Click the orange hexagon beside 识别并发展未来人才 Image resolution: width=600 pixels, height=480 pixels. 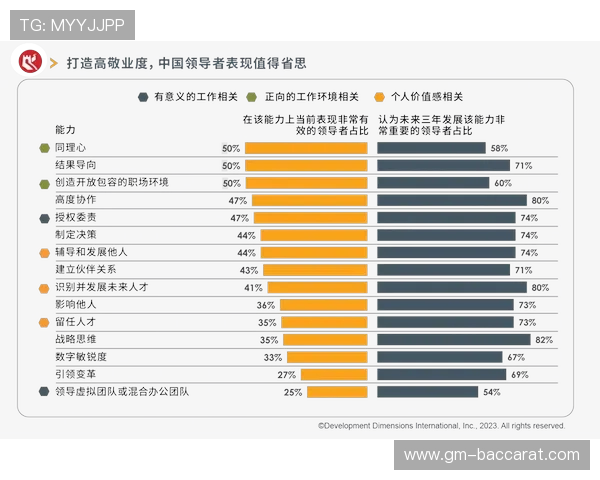44,287
